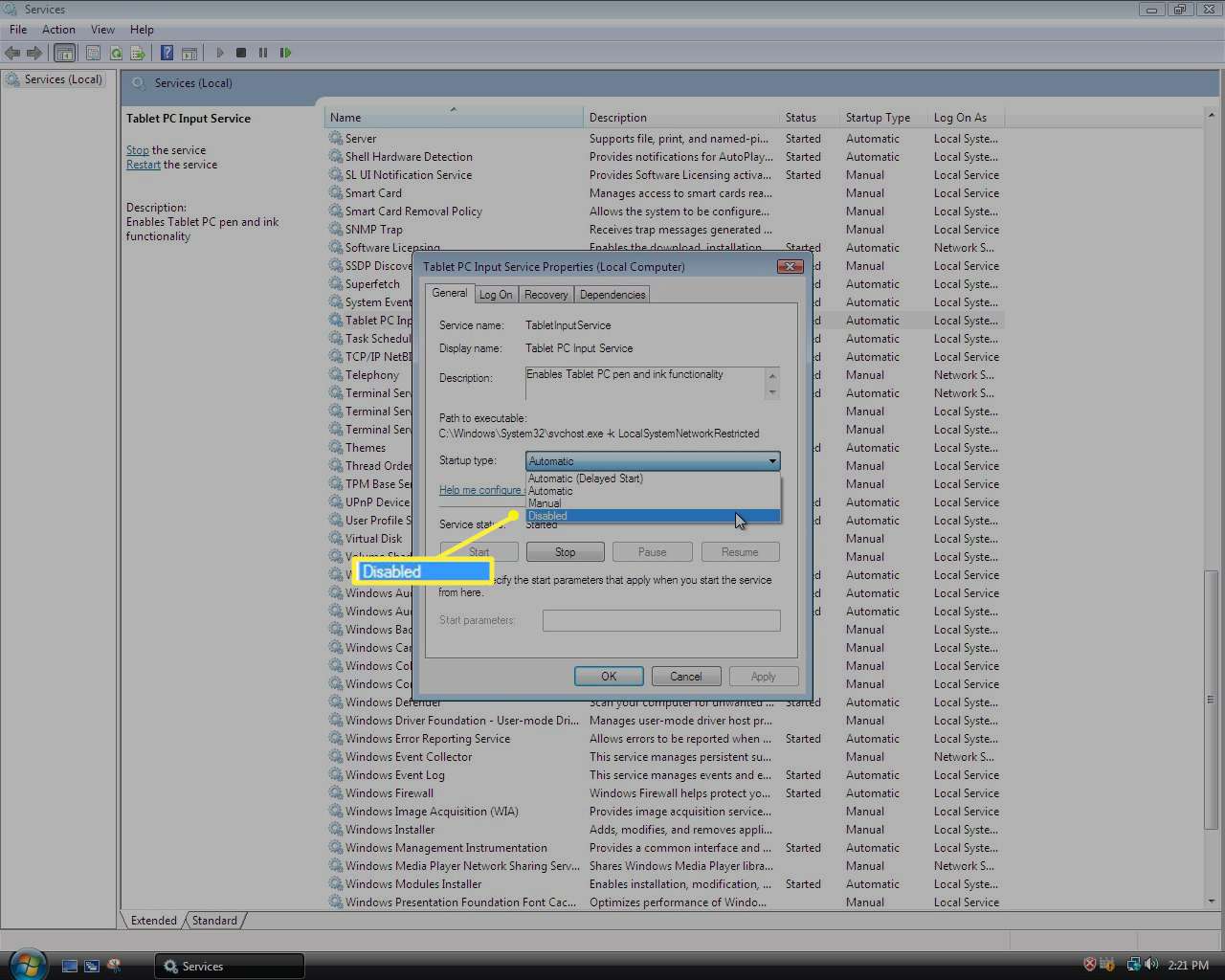Click the Back arrow in the toolbar
This screenshot has width=1225, height=980.
point(12,53)
